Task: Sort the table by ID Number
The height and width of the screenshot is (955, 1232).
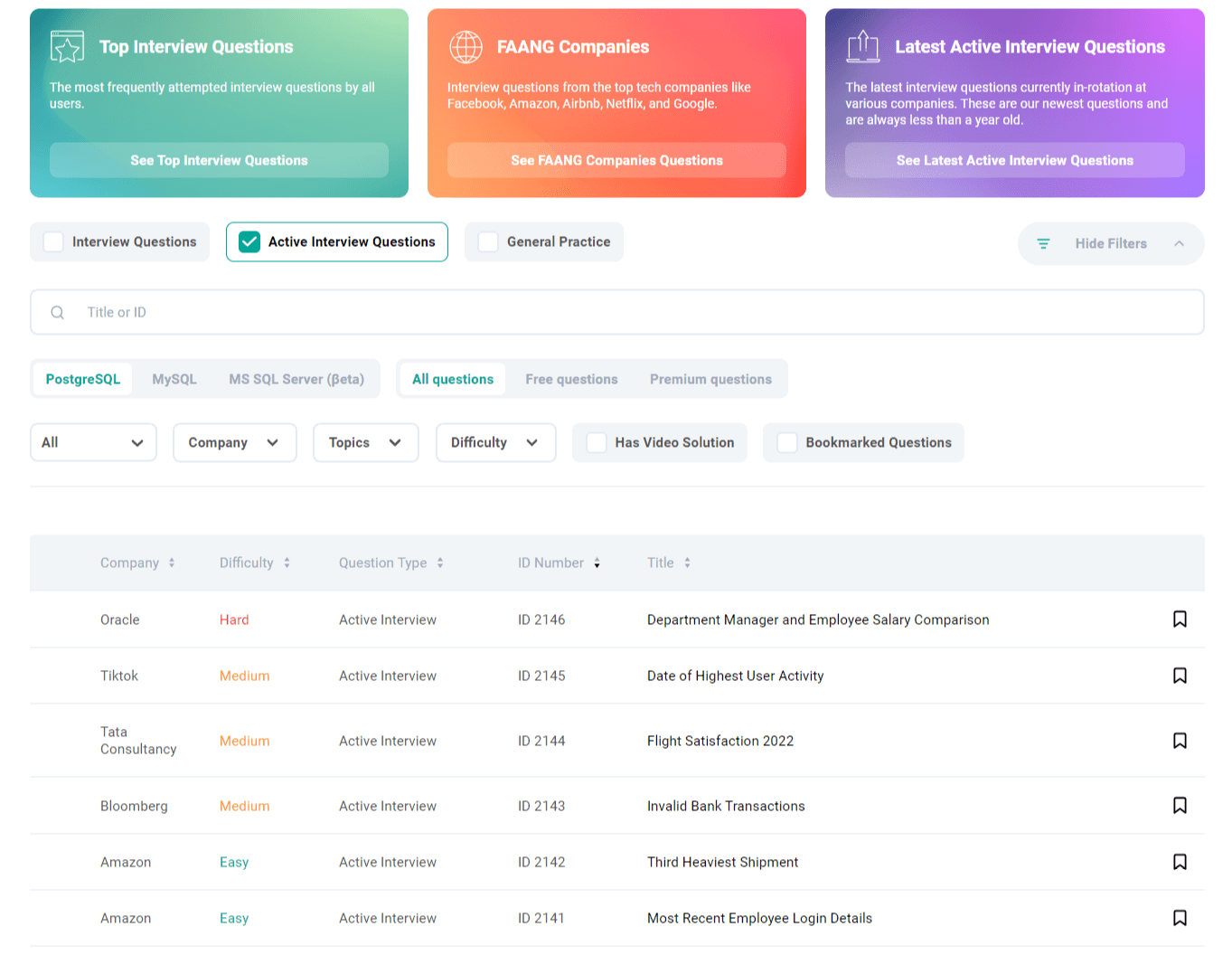Action: click(597, 562)
